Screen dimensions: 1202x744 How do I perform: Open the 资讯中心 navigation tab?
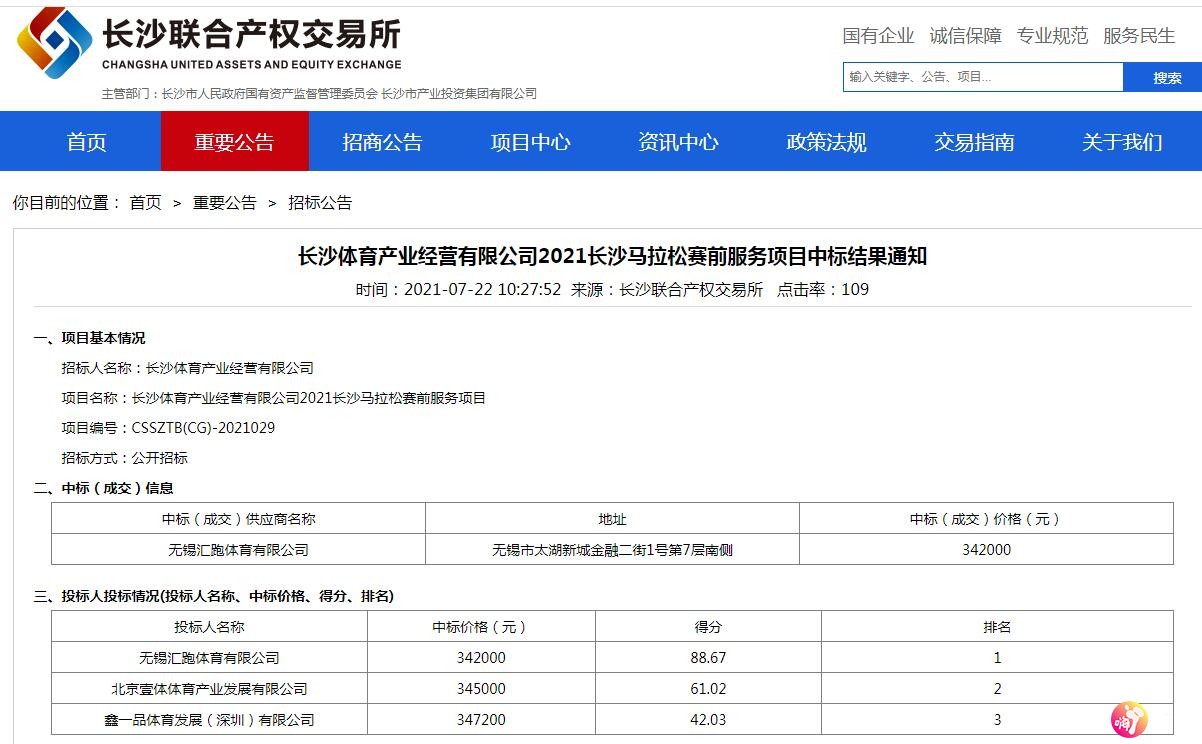pyautogui.click(x=679, y=142)
